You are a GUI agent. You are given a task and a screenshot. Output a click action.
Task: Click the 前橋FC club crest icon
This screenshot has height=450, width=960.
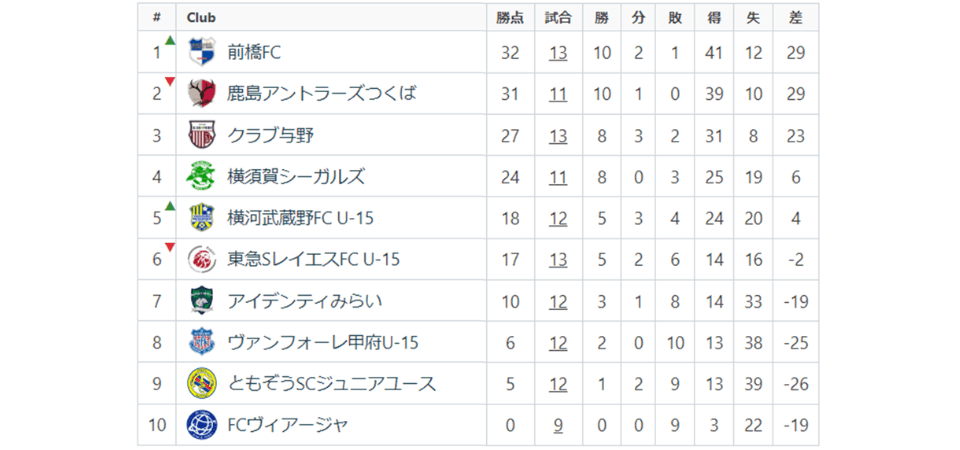[202, 51]
